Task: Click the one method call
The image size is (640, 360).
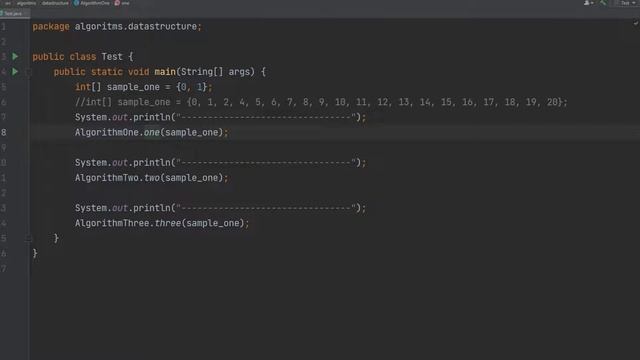Action: 151,132
